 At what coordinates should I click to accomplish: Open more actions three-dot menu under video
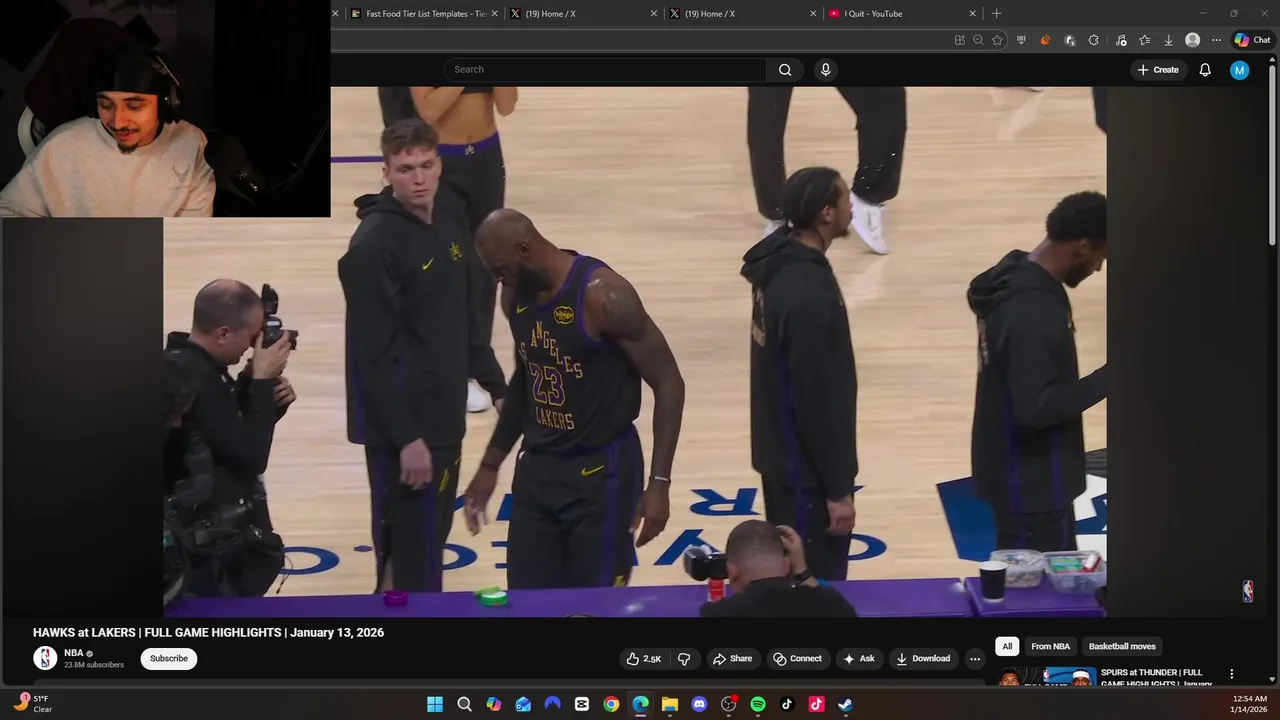point(975,659)
